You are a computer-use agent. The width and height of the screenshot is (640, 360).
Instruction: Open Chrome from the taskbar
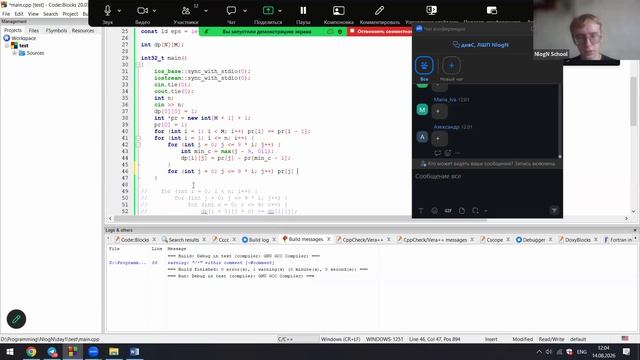[x=31, y=352]
